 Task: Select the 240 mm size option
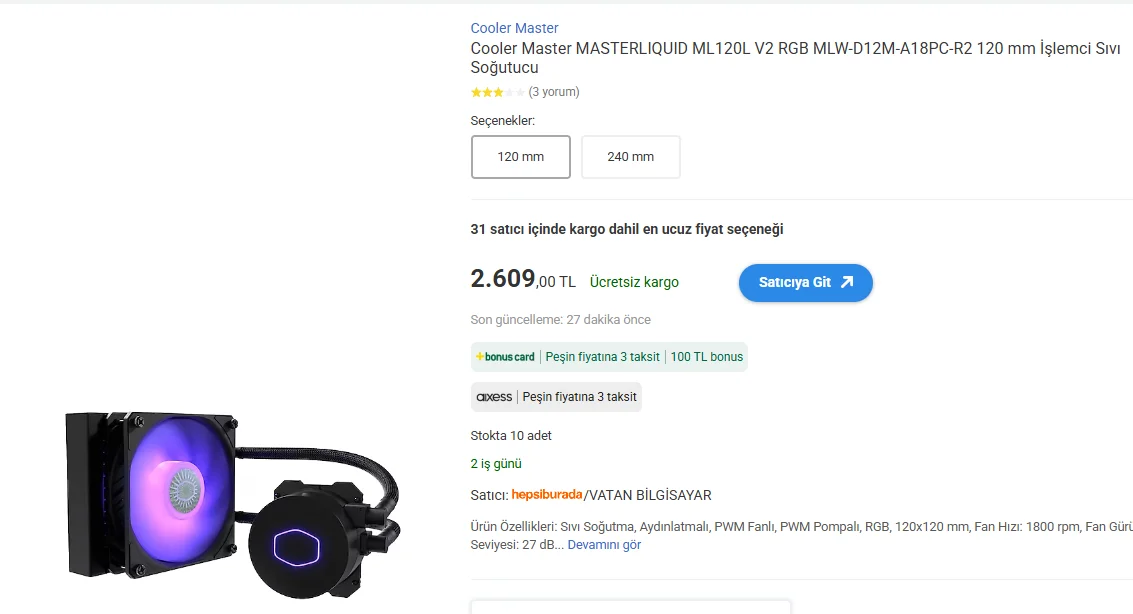[631, 157]
